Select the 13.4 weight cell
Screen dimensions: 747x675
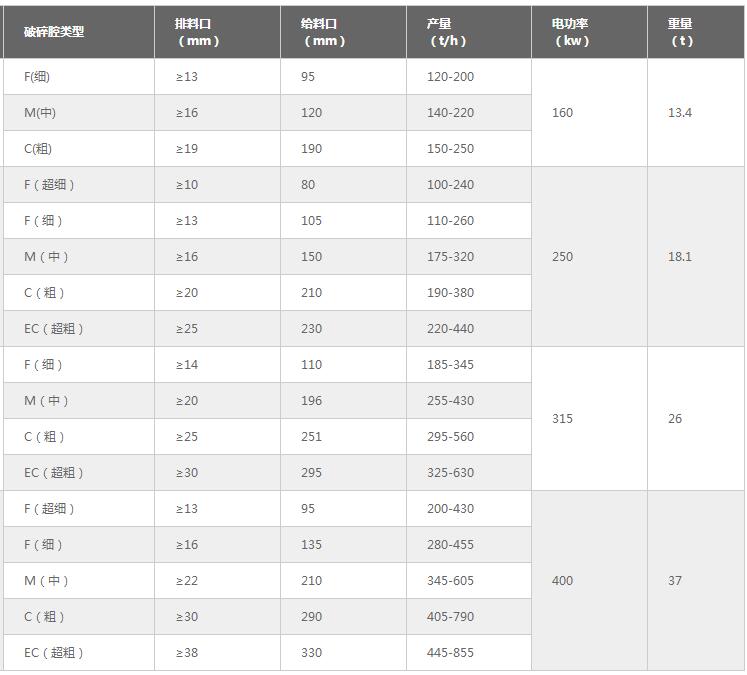680,113
